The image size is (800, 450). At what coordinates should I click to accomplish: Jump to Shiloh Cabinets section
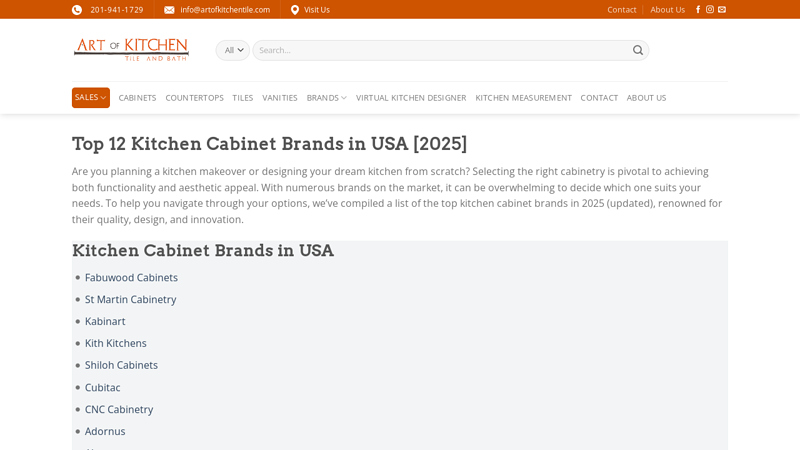tap(121, 365)
